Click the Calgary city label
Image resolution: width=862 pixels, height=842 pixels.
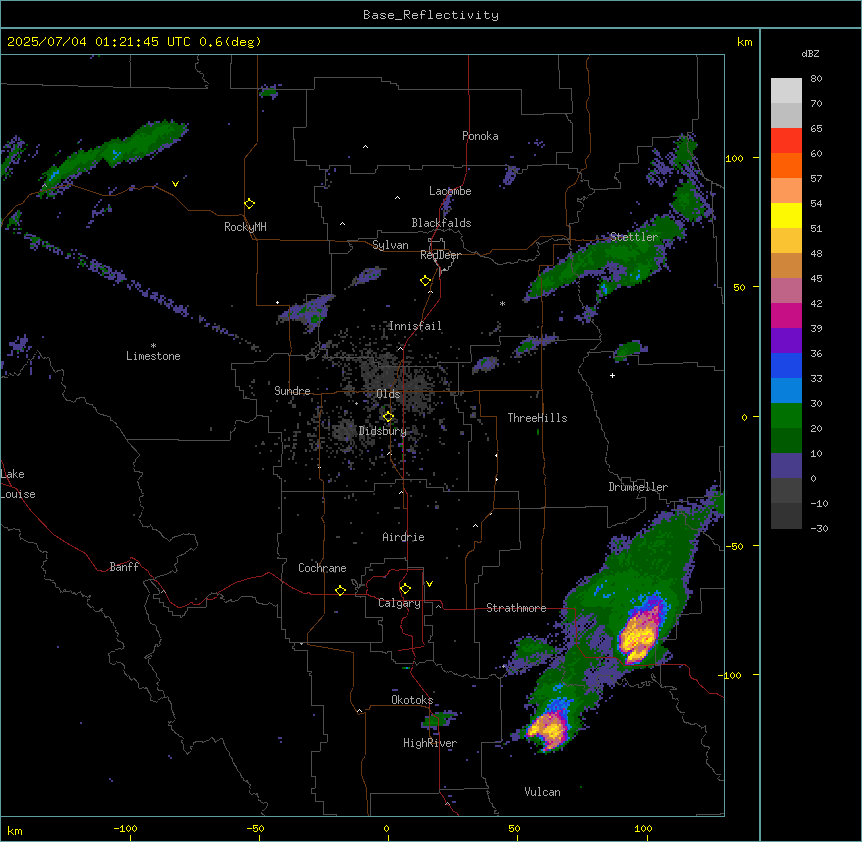pyautogui.click(x=399, y=603)
